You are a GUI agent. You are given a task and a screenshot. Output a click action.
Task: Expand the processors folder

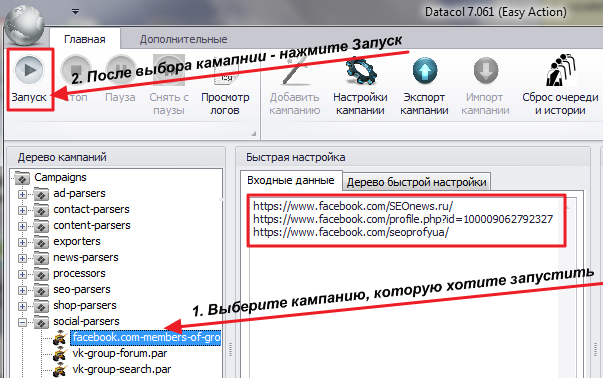tap(22, 274)
